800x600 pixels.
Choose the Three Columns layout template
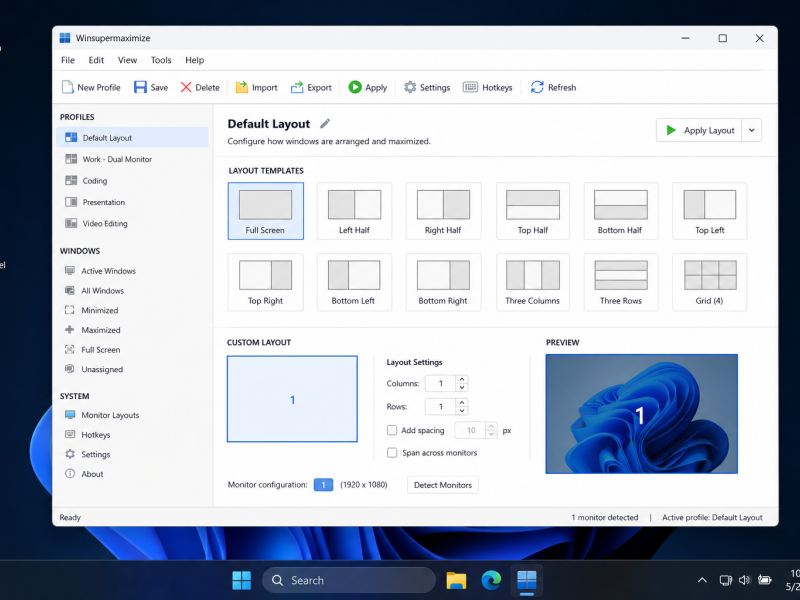tap(533, 282)
